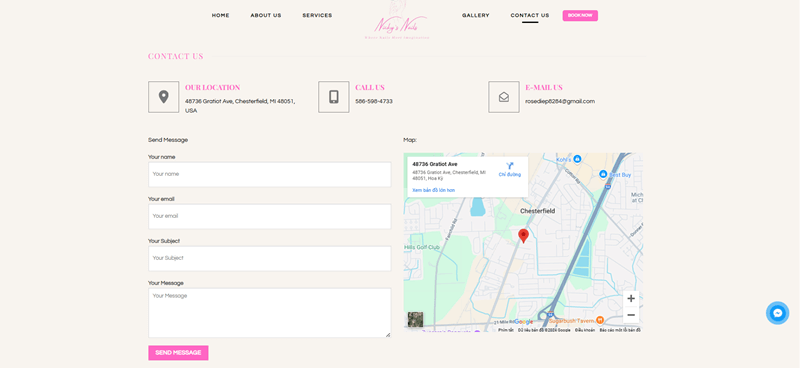Click the 48736 Gratiot Ave address text
The height and width of the screenshot is (368, 800).
(240, 106)
